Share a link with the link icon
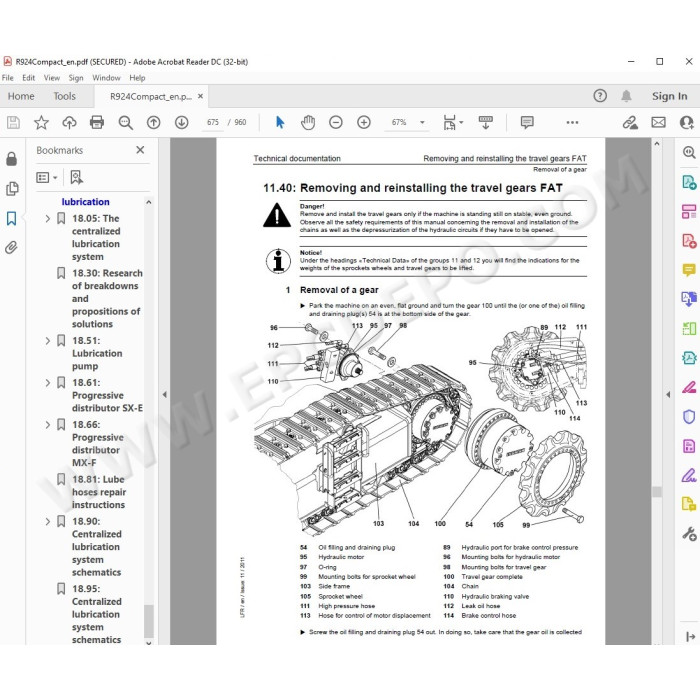This screenshot has width=700, height=700. (x=630, y=122)
